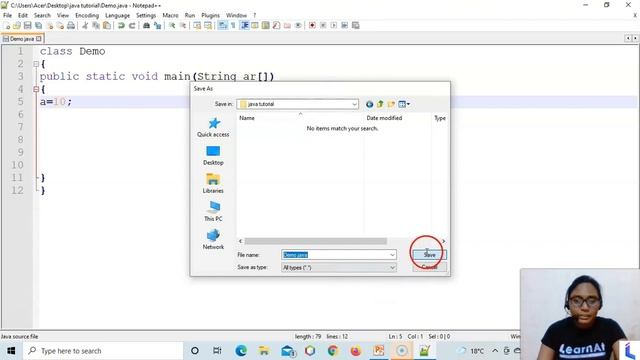This screenshot has width=640, height=360.
Task: Open the Language menu
Action: 117,15
